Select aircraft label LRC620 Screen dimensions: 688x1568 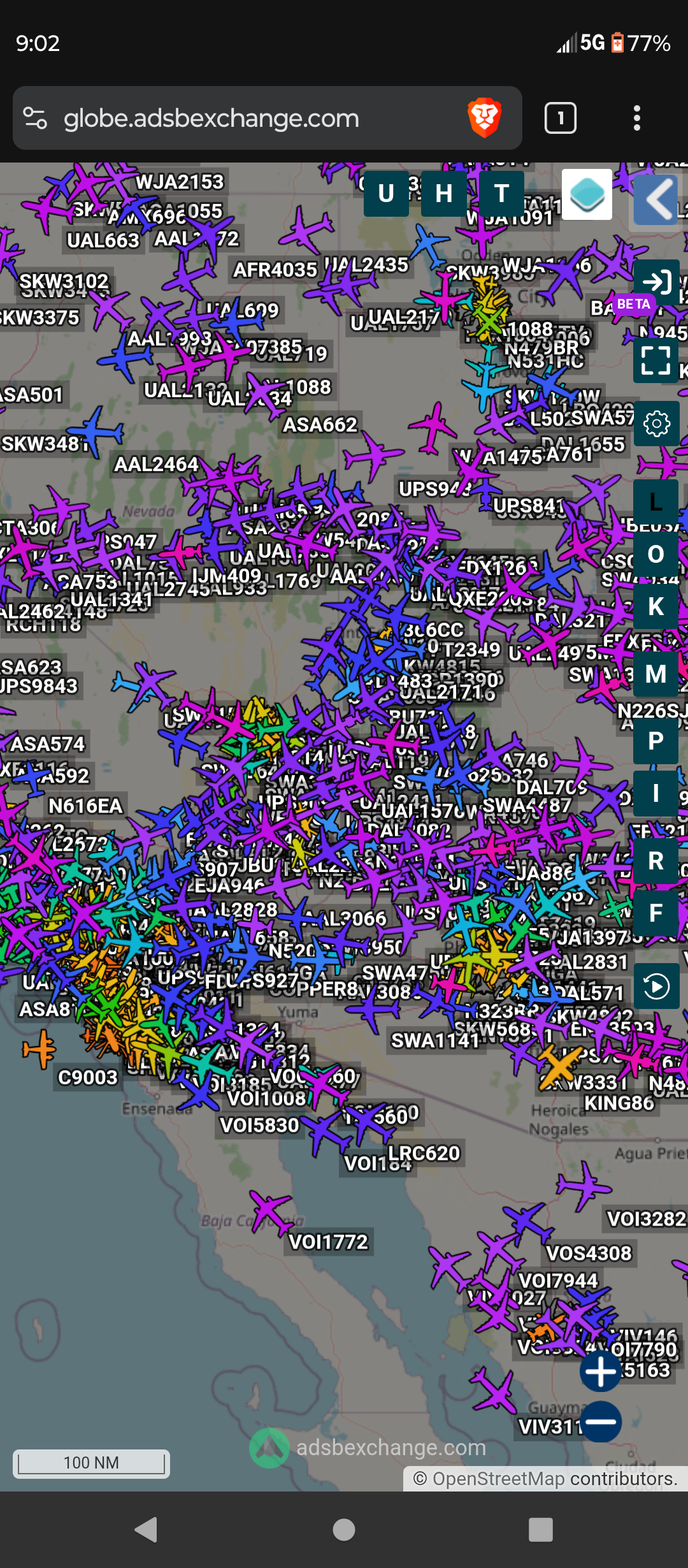click(424, 1153)
